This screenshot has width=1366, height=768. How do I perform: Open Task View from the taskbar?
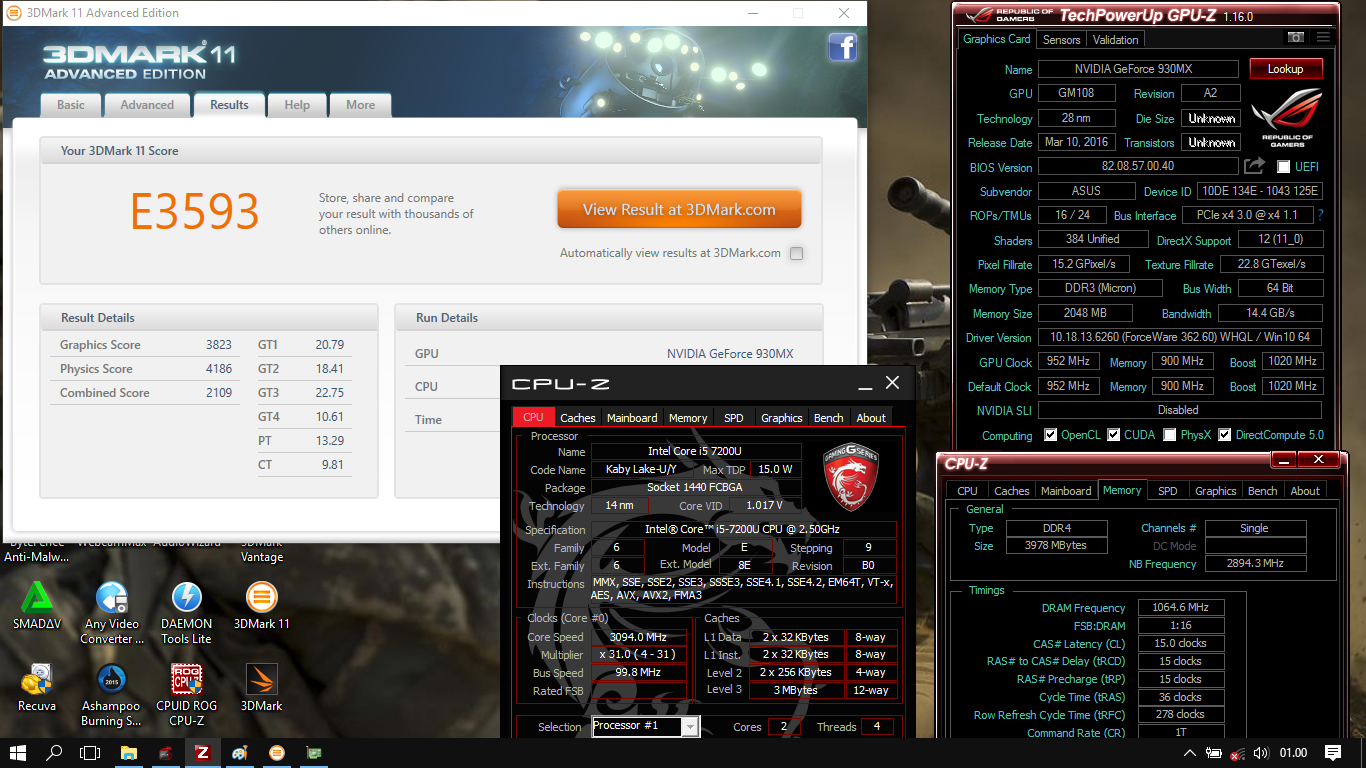point(91,752)
